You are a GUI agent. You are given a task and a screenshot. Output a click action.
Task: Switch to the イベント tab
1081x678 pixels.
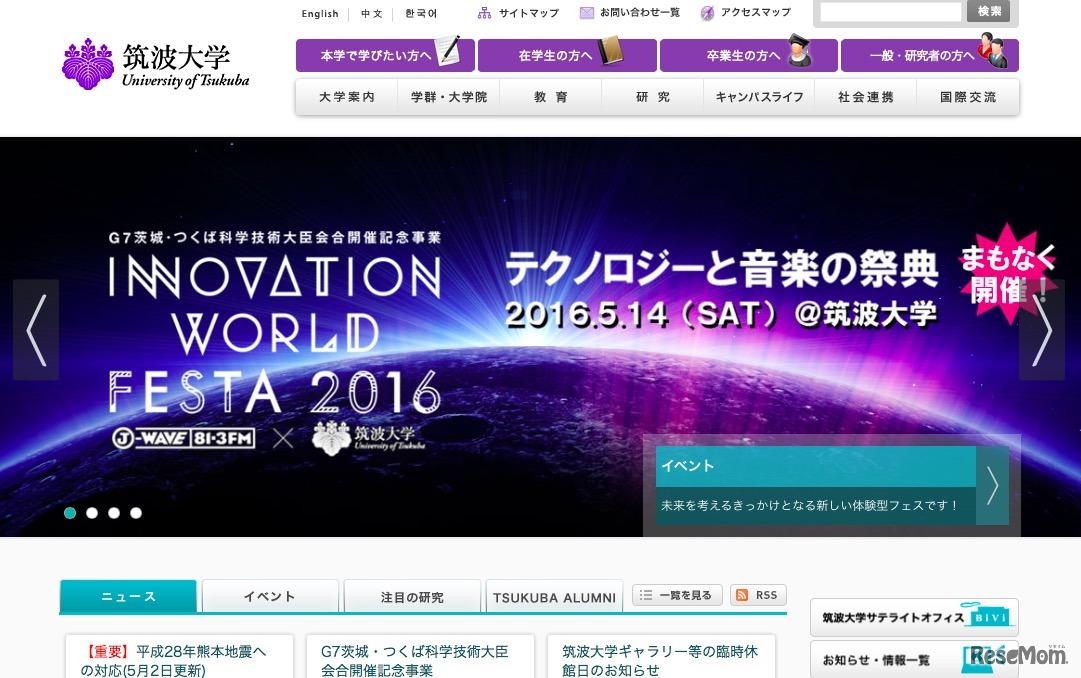270,596
